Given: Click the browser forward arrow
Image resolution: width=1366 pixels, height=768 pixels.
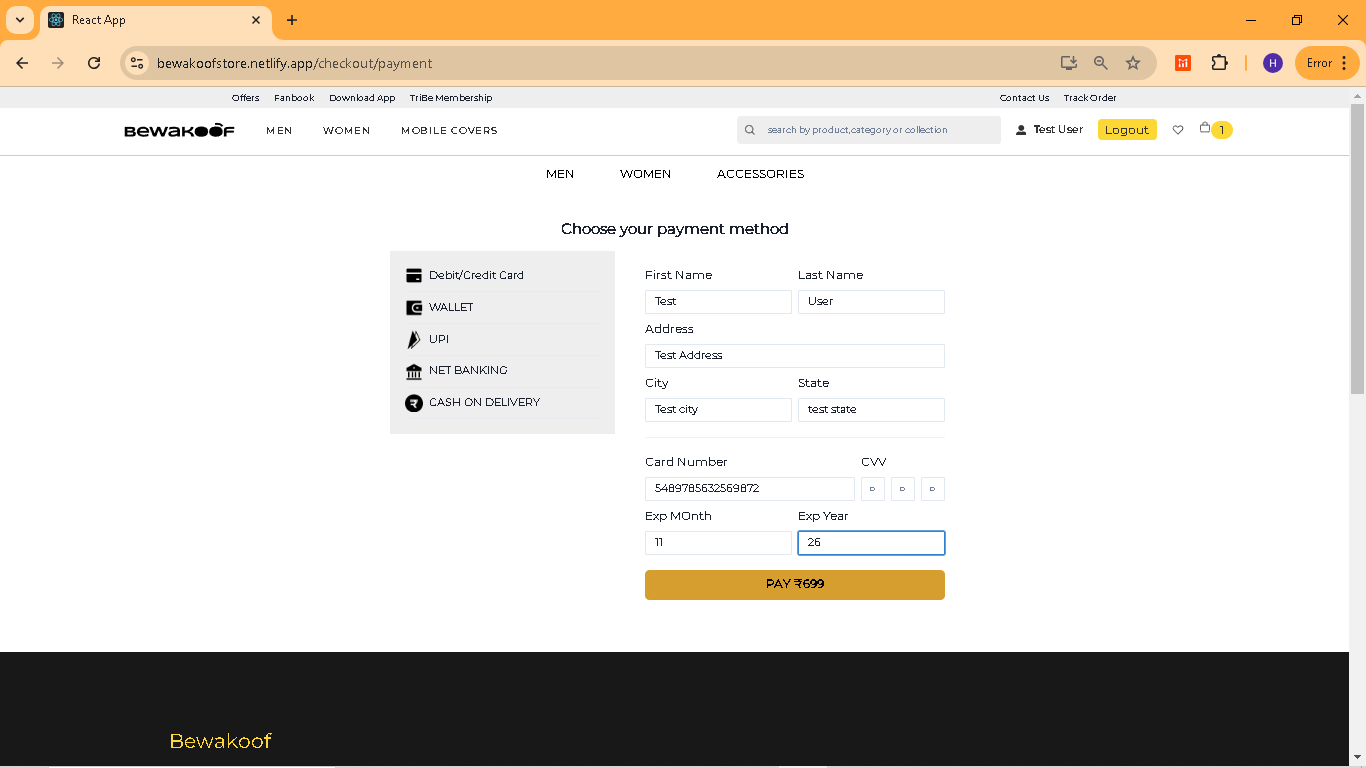Looking at the screenshot, I should (x=58, y=63).
